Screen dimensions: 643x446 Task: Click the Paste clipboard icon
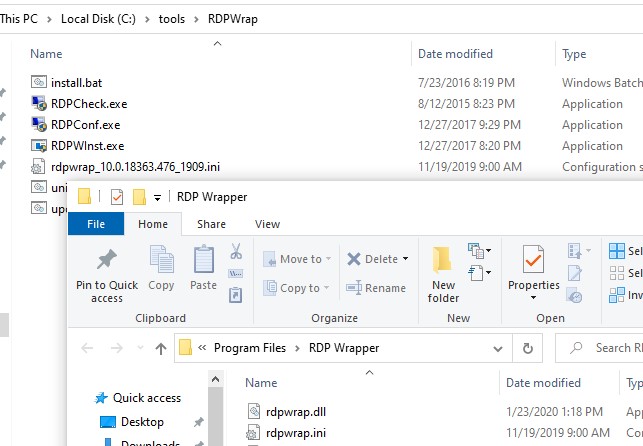point(204,259)
